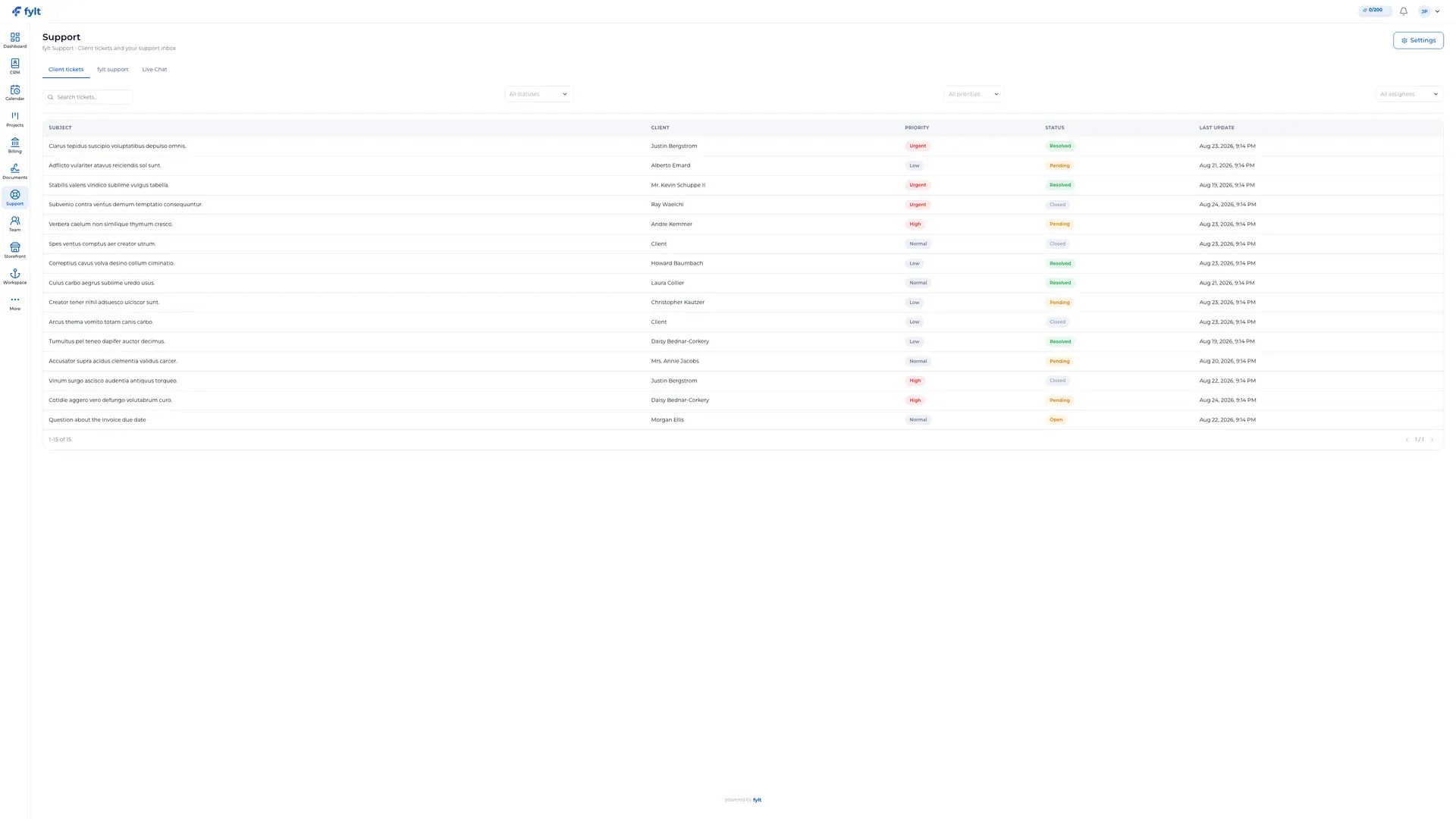Screen dimensions: 1456x819
Task: Expand the All assignees filter
Action: point(1409,94)
